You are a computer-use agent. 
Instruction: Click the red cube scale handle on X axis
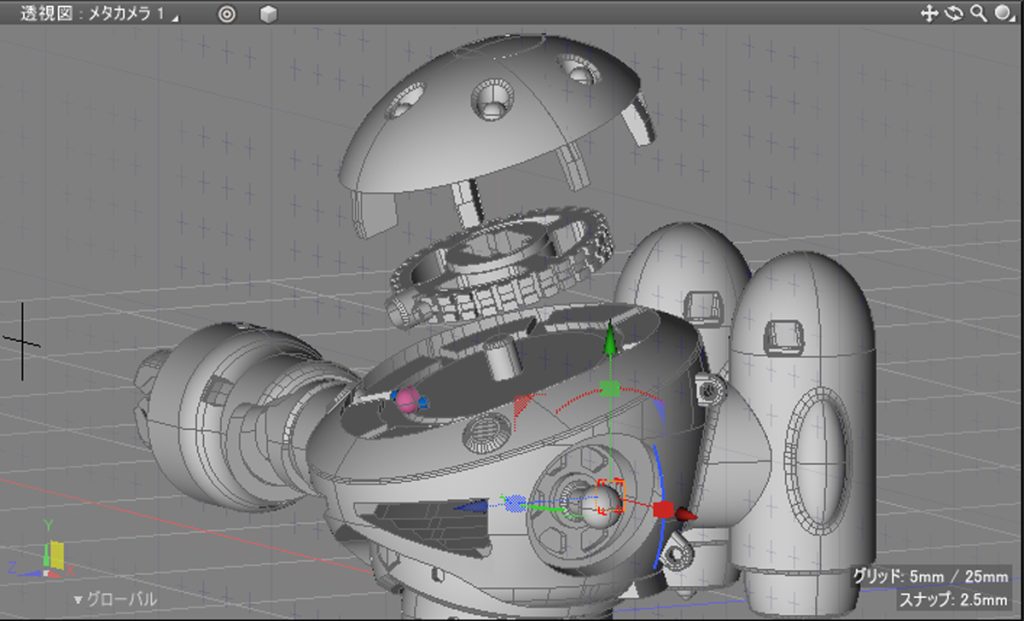pos(662,510)
